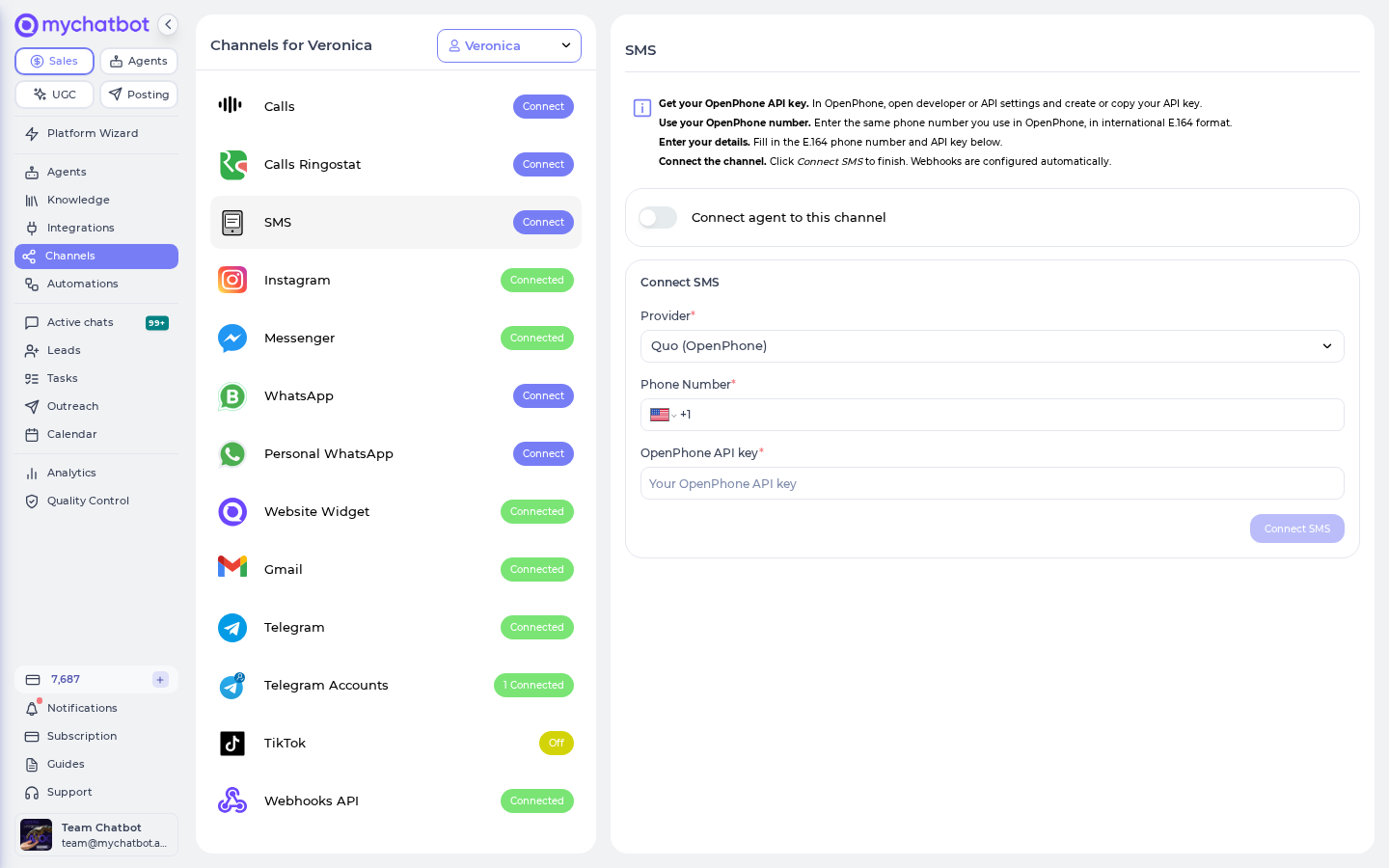This screenshot has width=1389, height=868.
Task: Click the mychatbot logo
Action: pos(82,25)
